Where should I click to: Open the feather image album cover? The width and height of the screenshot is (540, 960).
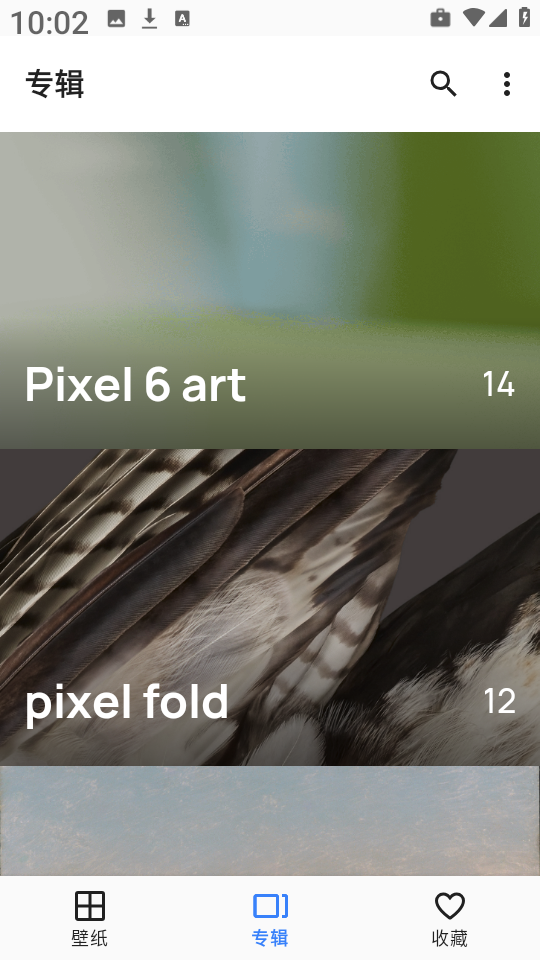[x=270, y=607]
